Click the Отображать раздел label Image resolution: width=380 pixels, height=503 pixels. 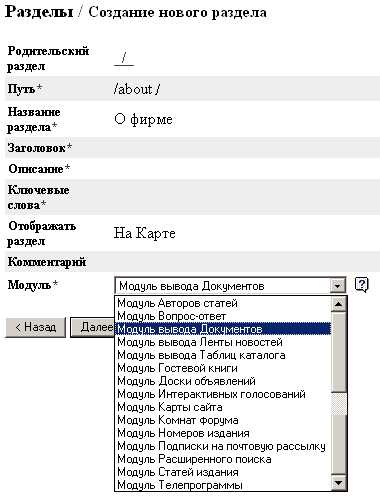pyautogui.click(x=42, y=233)
